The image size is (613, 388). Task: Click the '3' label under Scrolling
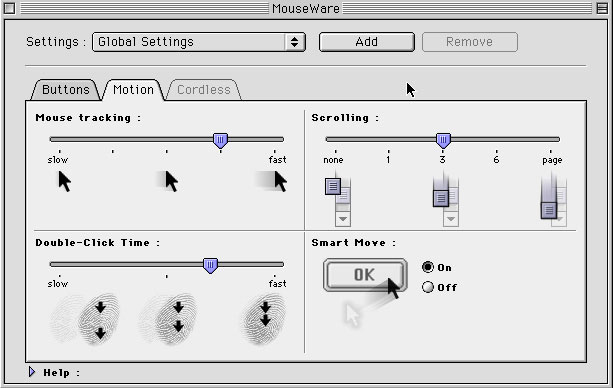[x=442, y=160]
